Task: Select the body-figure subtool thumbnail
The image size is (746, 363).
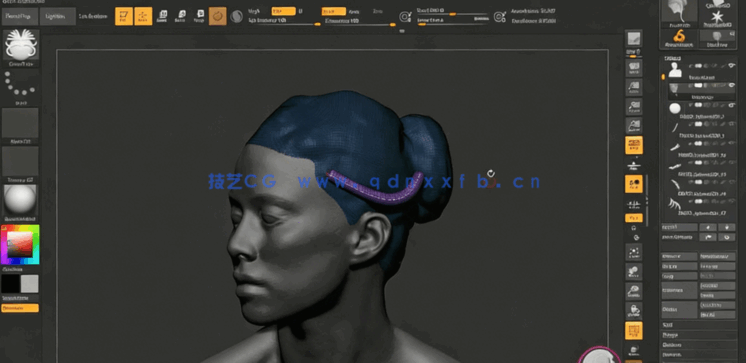Action: click(x=675, y=70)
